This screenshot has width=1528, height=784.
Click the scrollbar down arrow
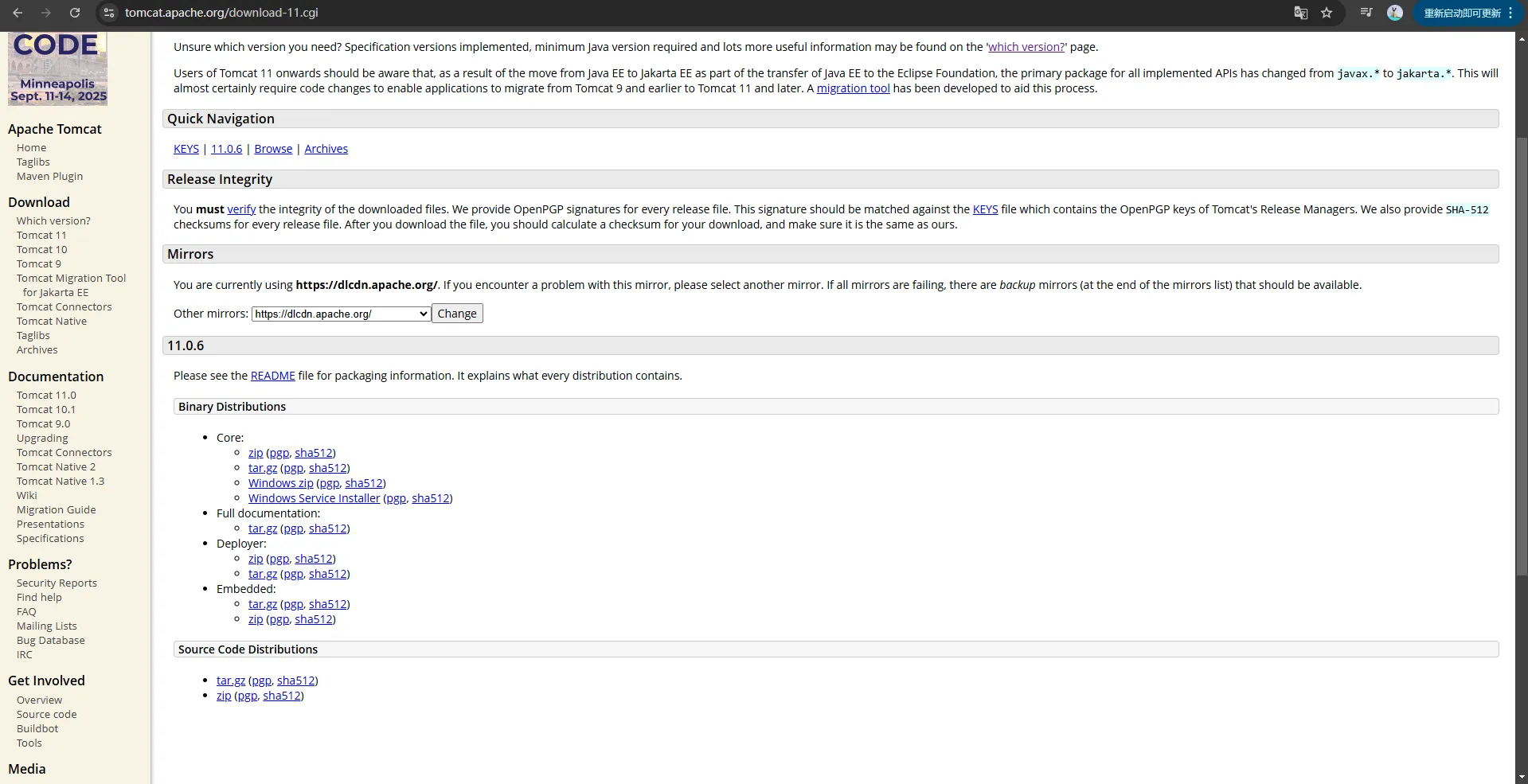coord(1522,777)
